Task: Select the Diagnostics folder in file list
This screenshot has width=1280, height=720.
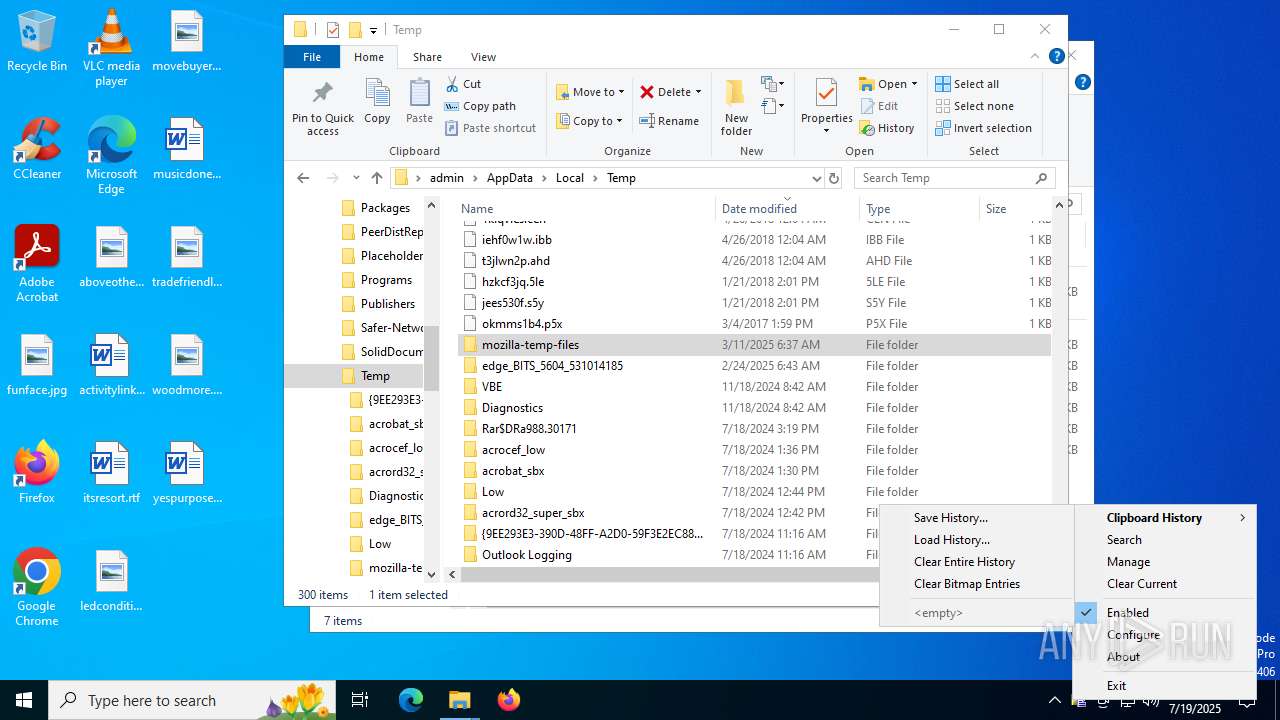Action: [755, 408]
